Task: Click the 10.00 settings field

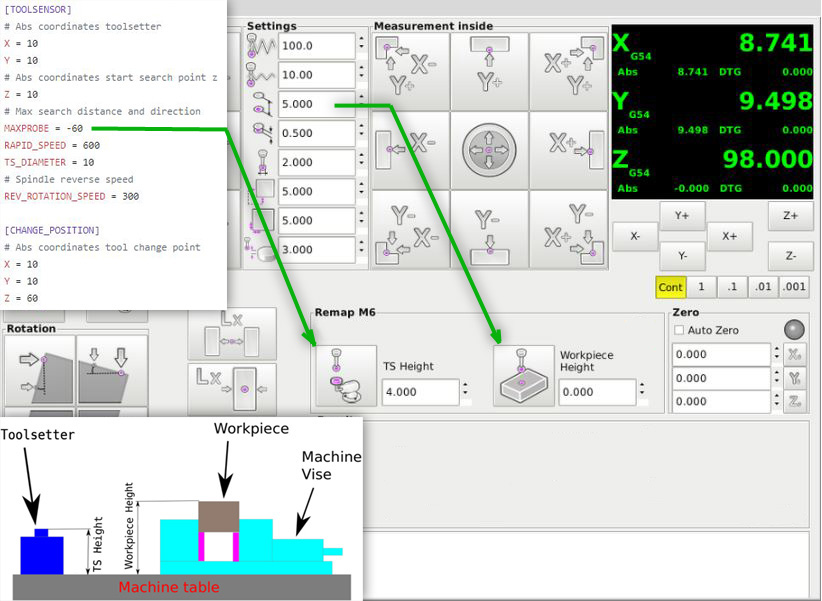Action: 317,75
